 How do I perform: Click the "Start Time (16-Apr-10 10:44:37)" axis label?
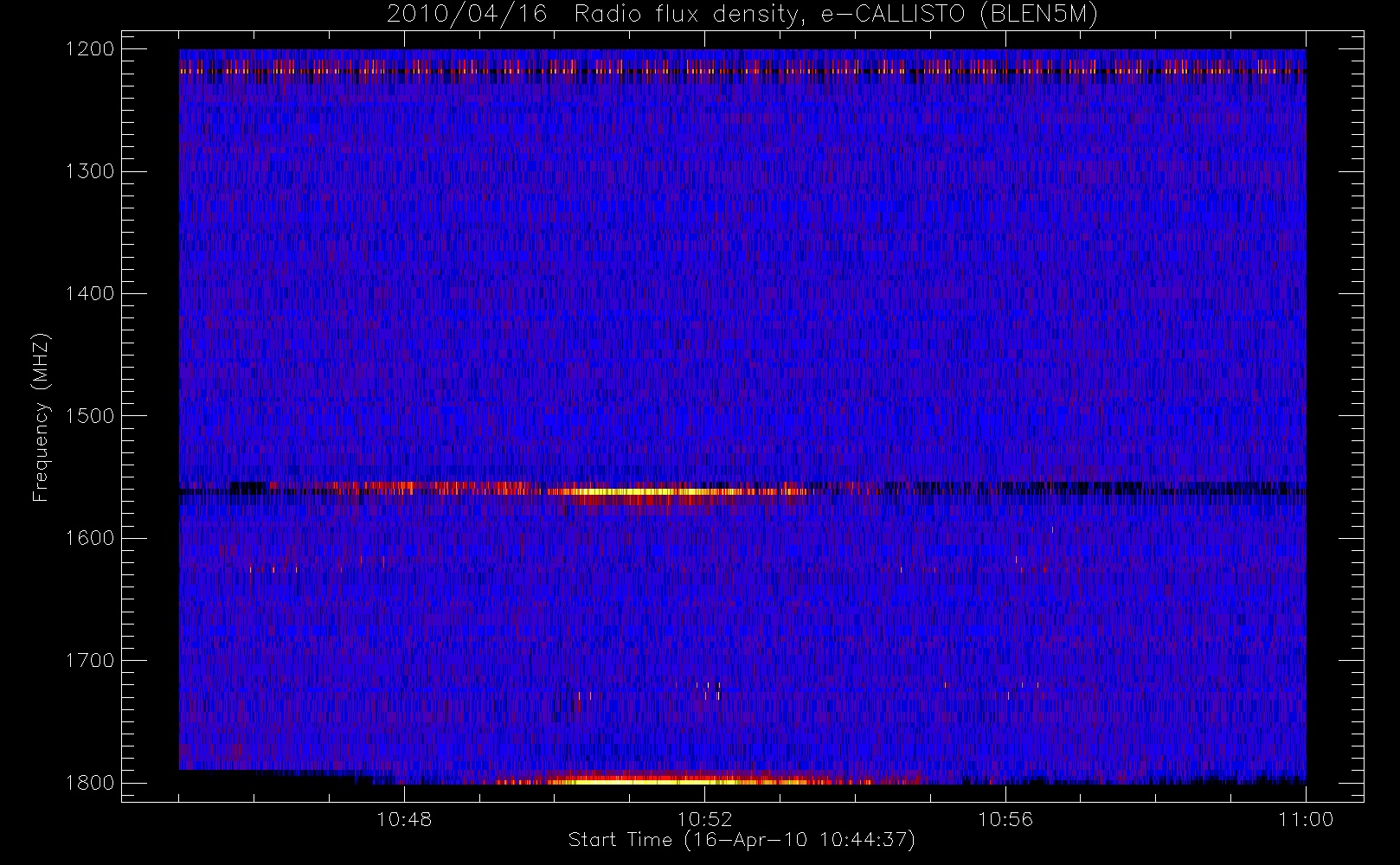(742, 840)
